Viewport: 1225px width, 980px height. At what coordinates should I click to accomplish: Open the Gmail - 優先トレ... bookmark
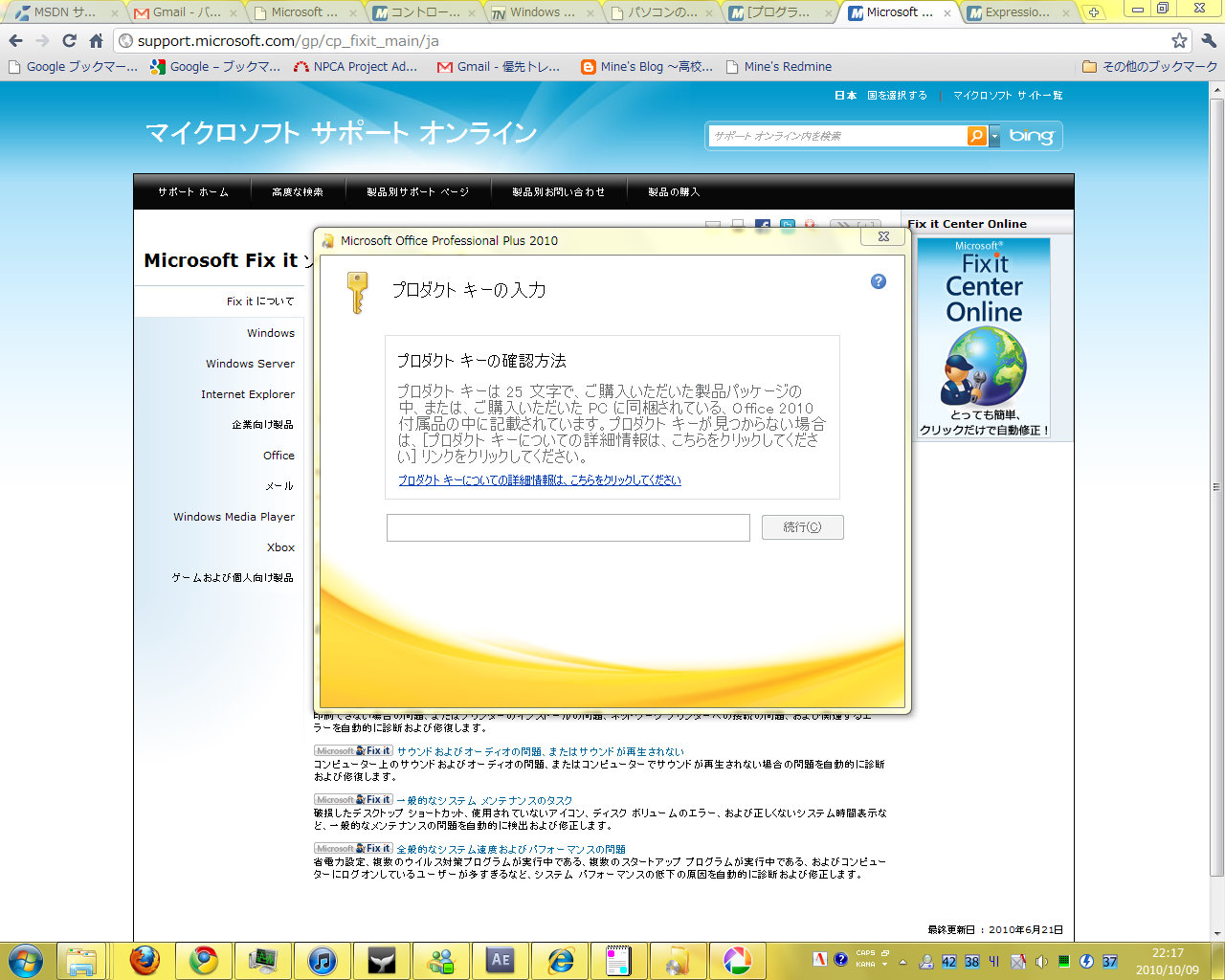pyautogui.click(x=500, y=67)
